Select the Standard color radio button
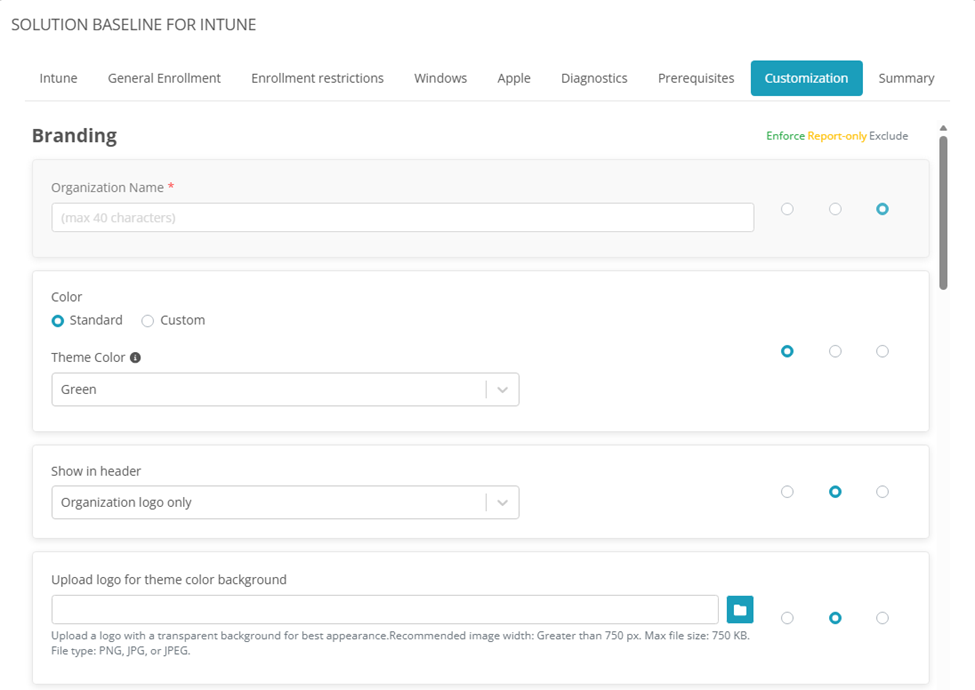 click(58, 321)
